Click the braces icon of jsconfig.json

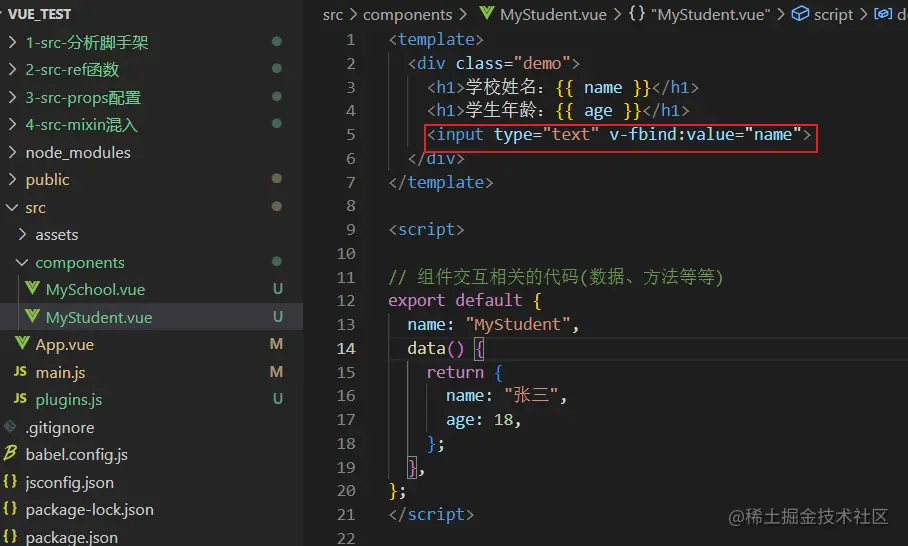click(10, 481)
